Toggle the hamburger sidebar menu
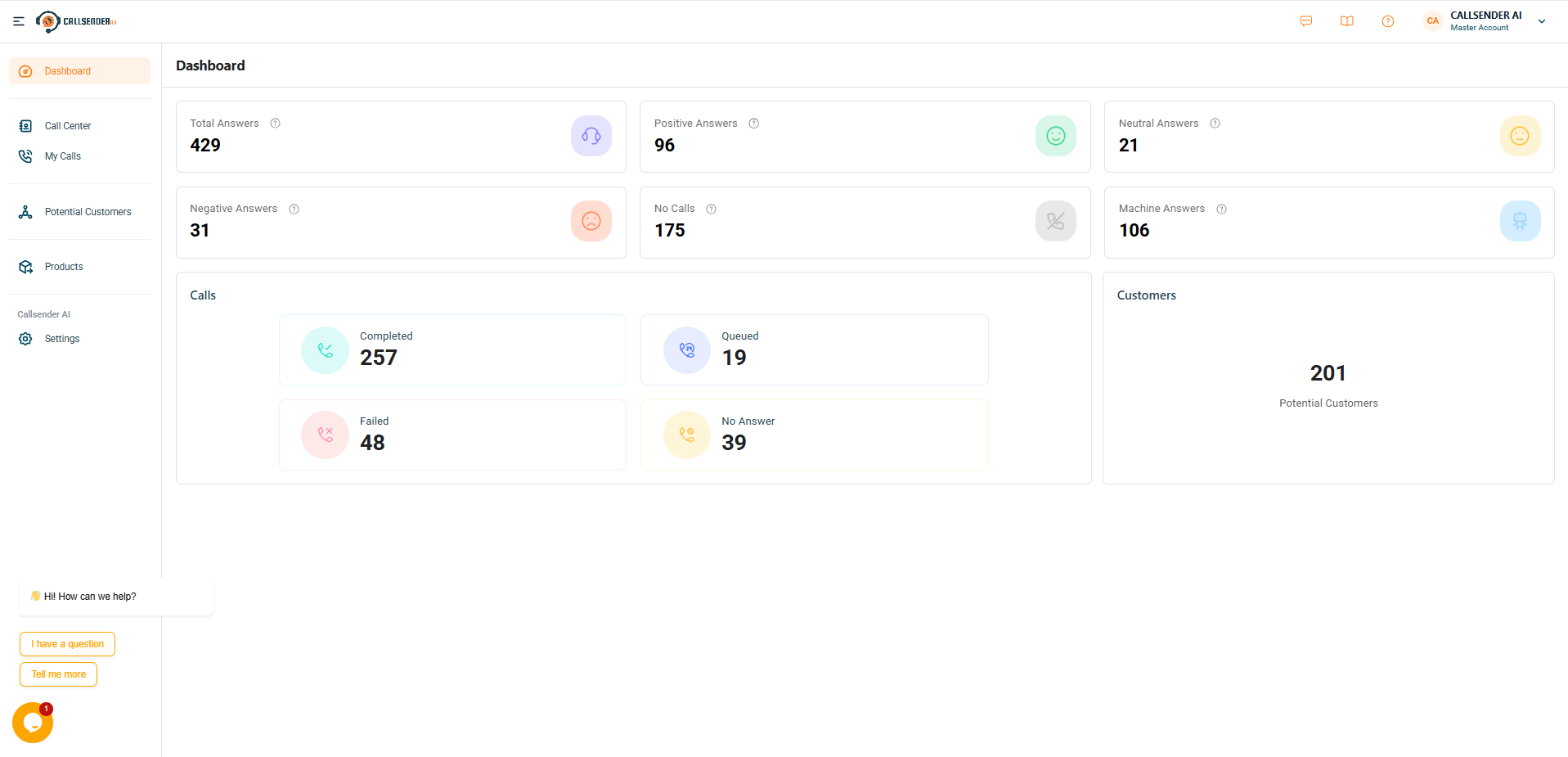The width and height of the screenshot is (1568, 757). pyautogui.click(x=19, y=21)
